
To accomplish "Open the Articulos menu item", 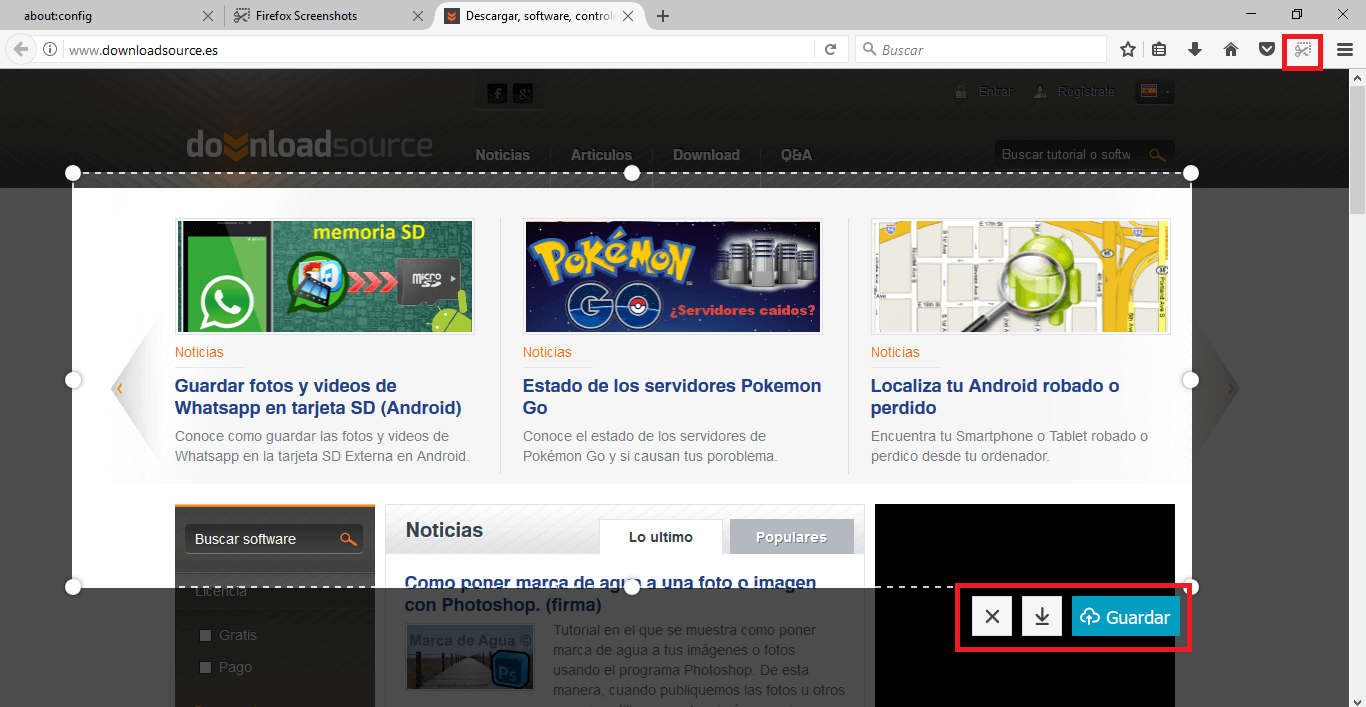I will pos(601,155).
